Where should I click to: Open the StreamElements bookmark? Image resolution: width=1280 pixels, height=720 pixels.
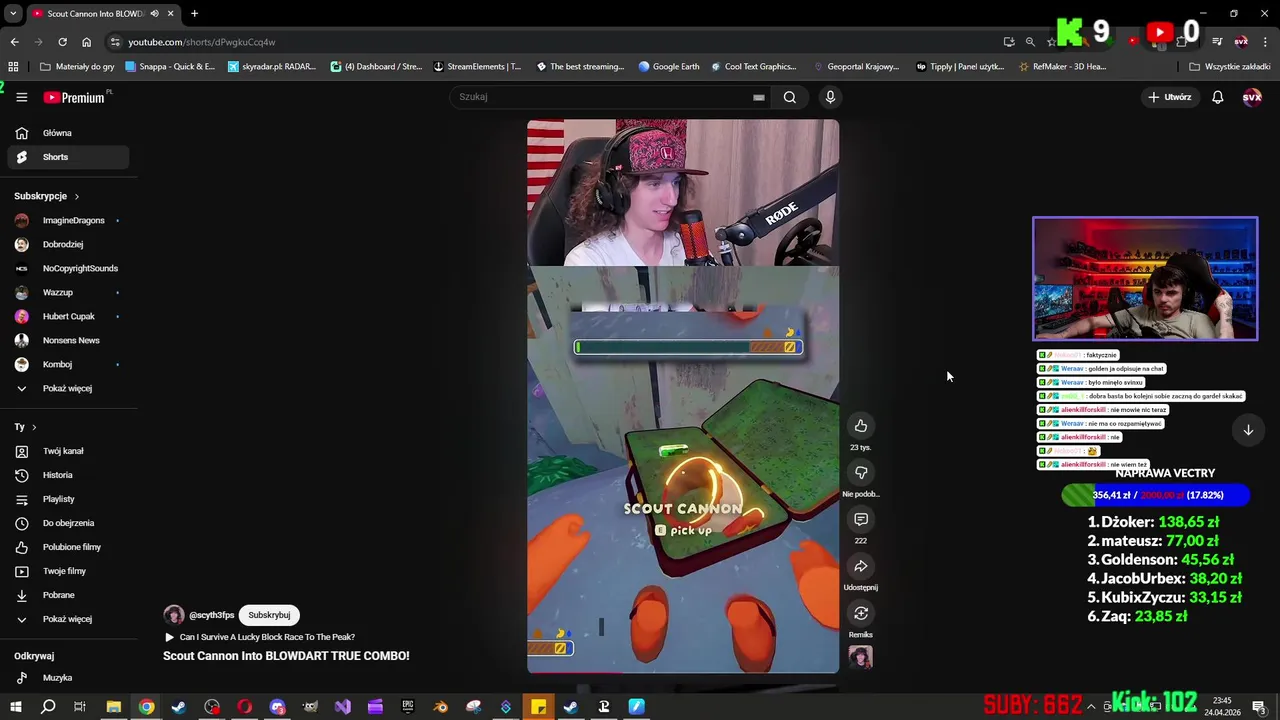click(x=477, y=67)
